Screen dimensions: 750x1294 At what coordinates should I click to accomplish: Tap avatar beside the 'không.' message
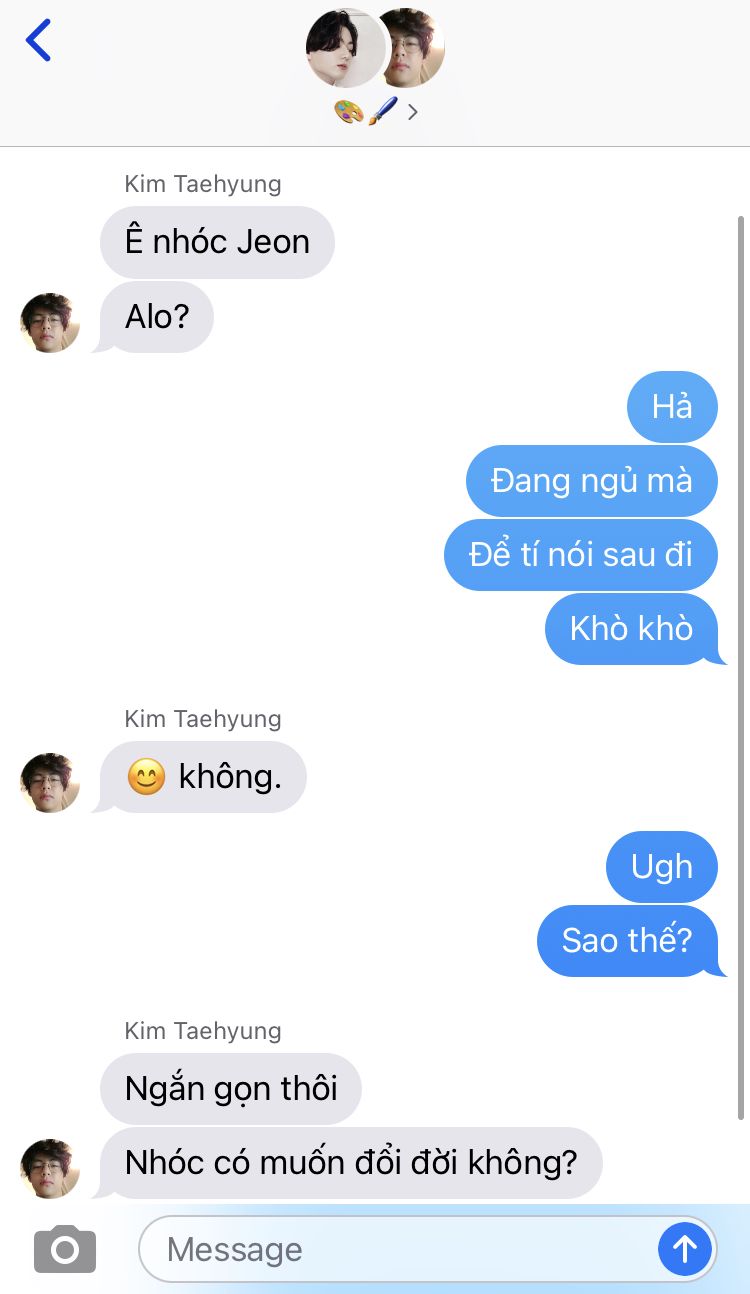point(50,783)
